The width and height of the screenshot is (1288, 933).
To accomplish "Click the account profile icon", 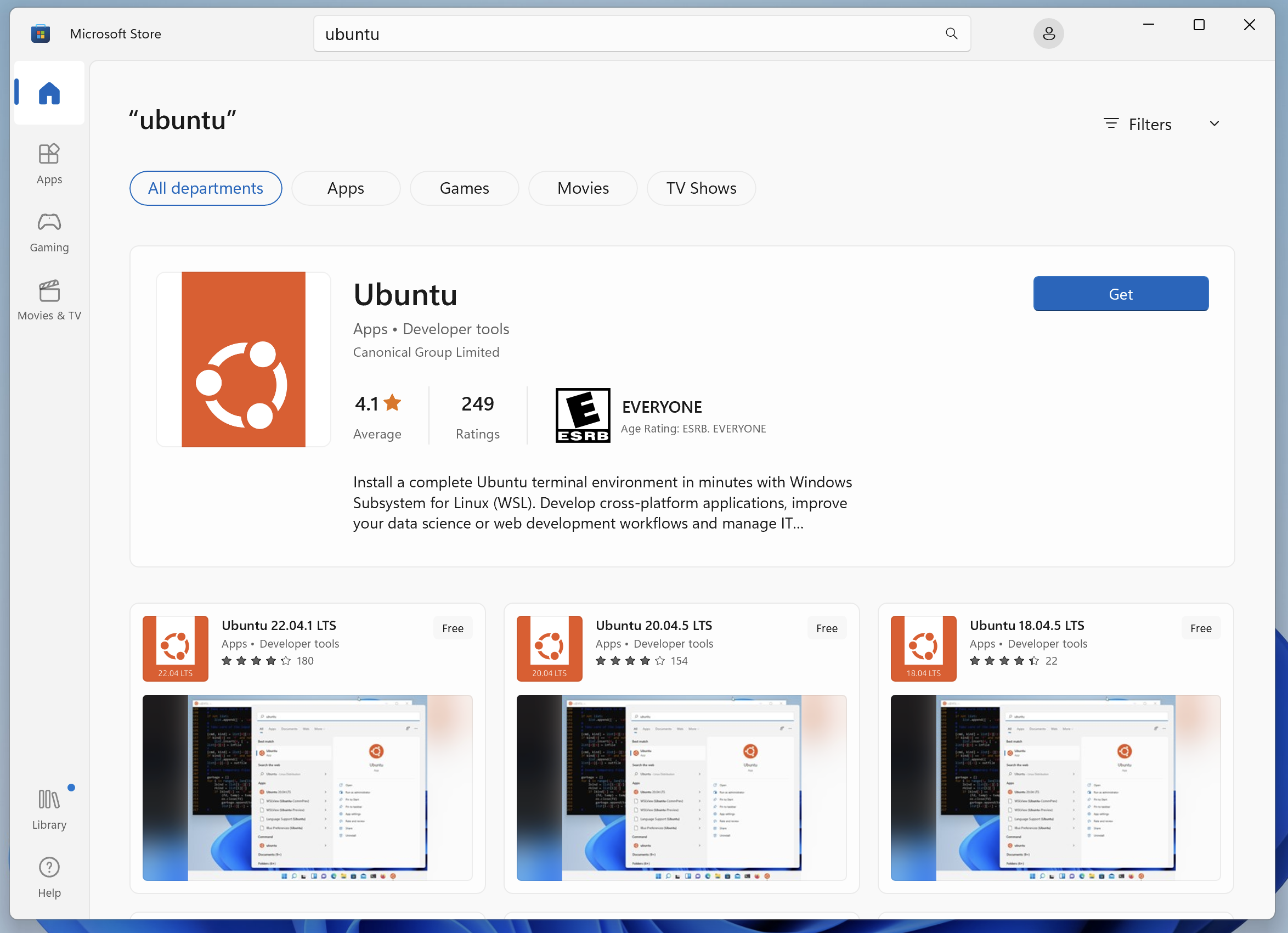I will [x=1048, y=33].
